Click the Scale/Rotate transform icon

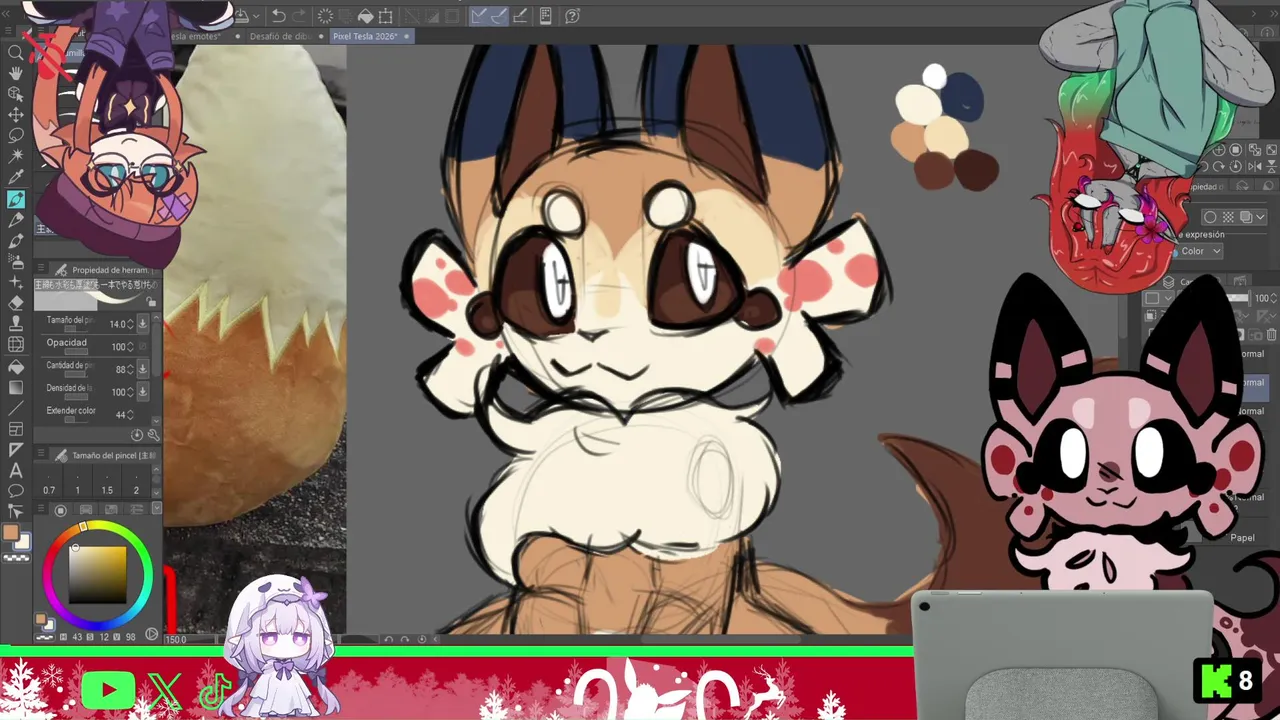(x=386, y=16)
